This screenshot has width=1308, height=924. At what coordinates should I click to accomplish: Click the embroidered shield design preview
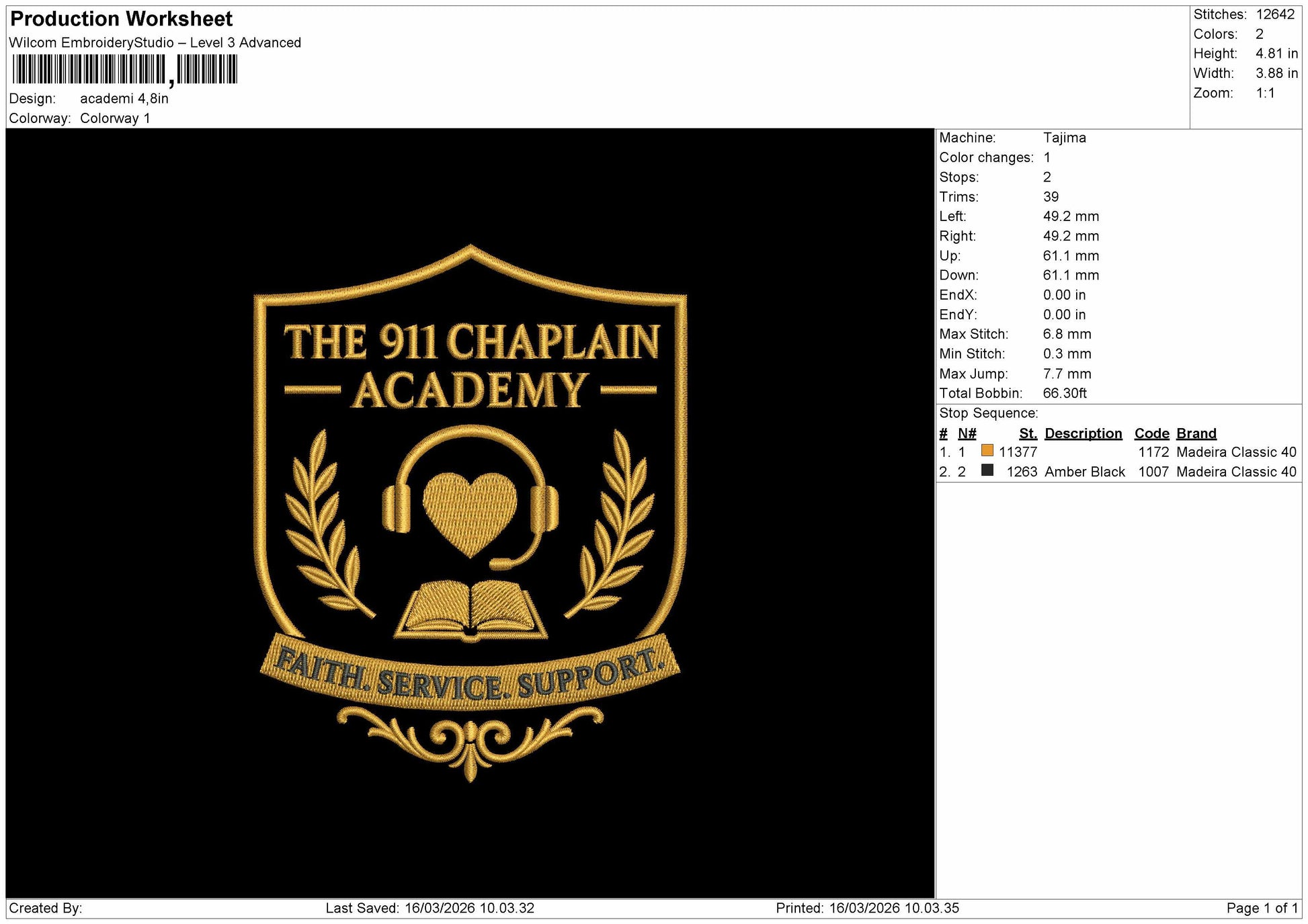(x=471, y=513)
